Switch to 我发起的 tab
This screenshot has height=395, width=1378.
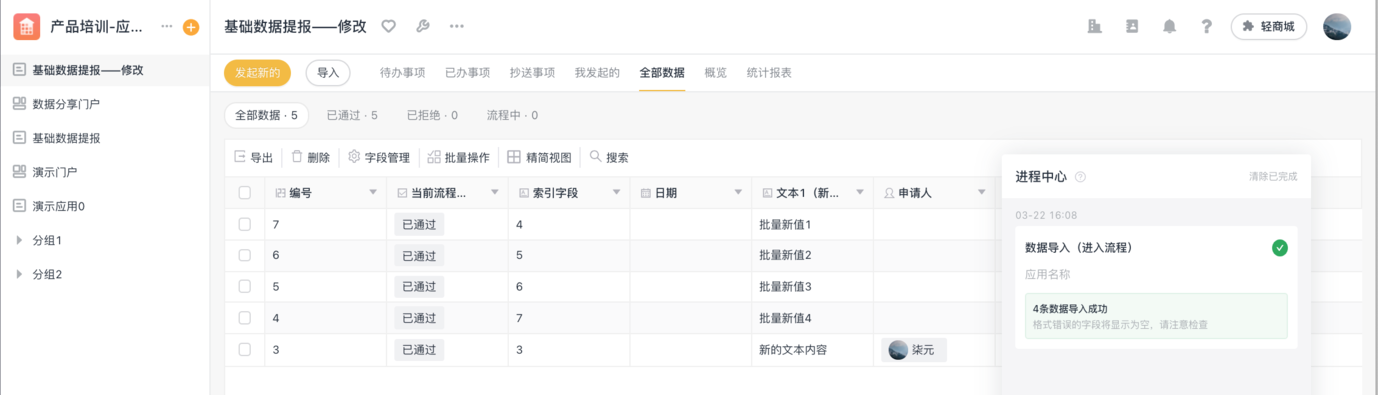pyautogui.click(x=597, y=73)
